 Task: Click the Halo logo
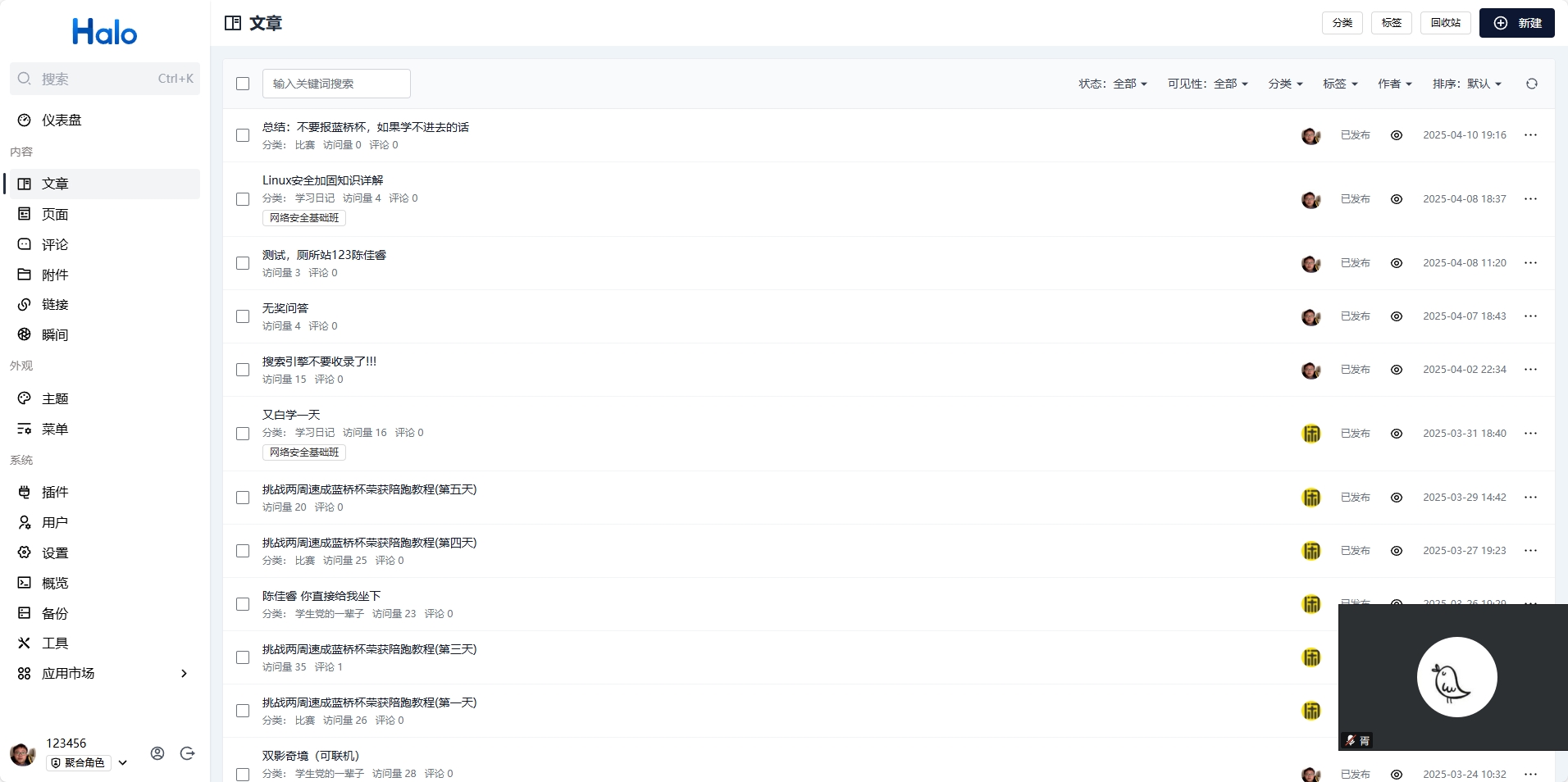105,33
